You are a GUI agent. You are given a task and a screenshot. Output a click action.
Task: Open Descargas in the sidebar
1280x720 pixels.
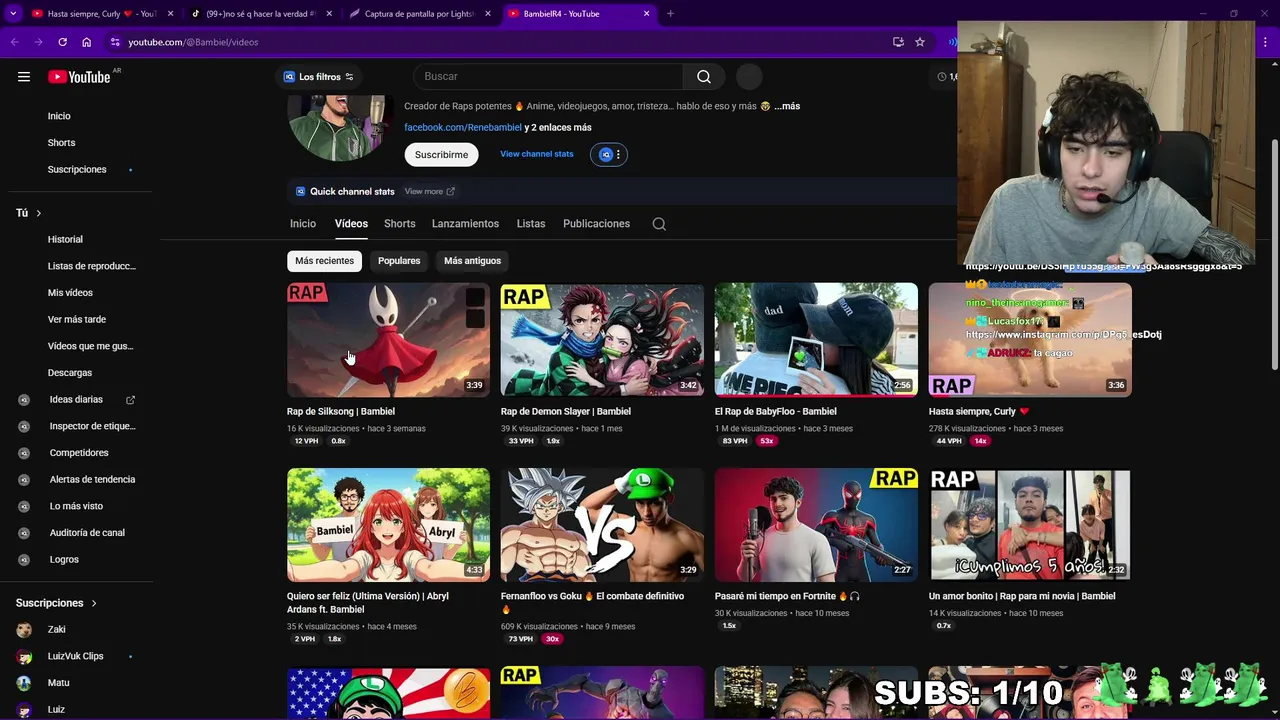(70, 373)
